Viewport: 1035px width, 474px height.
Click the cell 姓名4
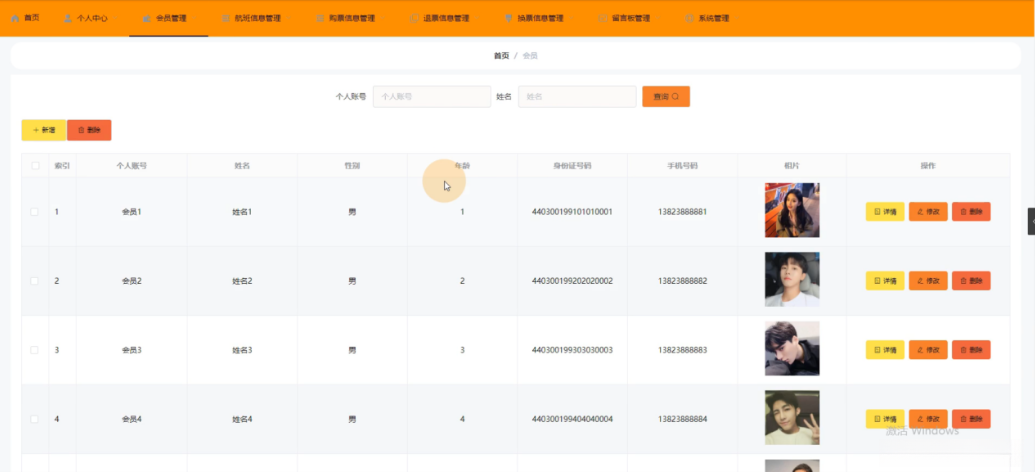pyautogui.click(x=242, y=419)
